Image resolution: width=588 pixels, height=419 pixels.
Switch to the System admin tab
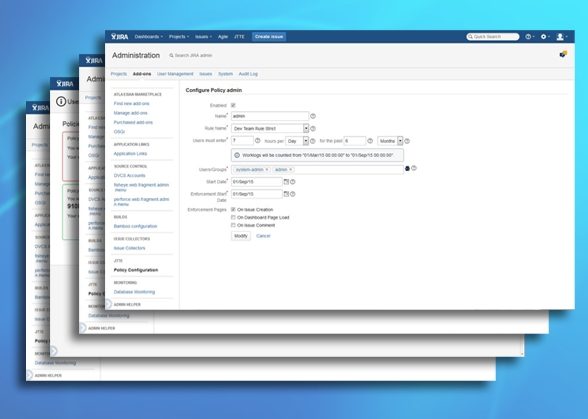pyautogui.click(x=225, y=74)
